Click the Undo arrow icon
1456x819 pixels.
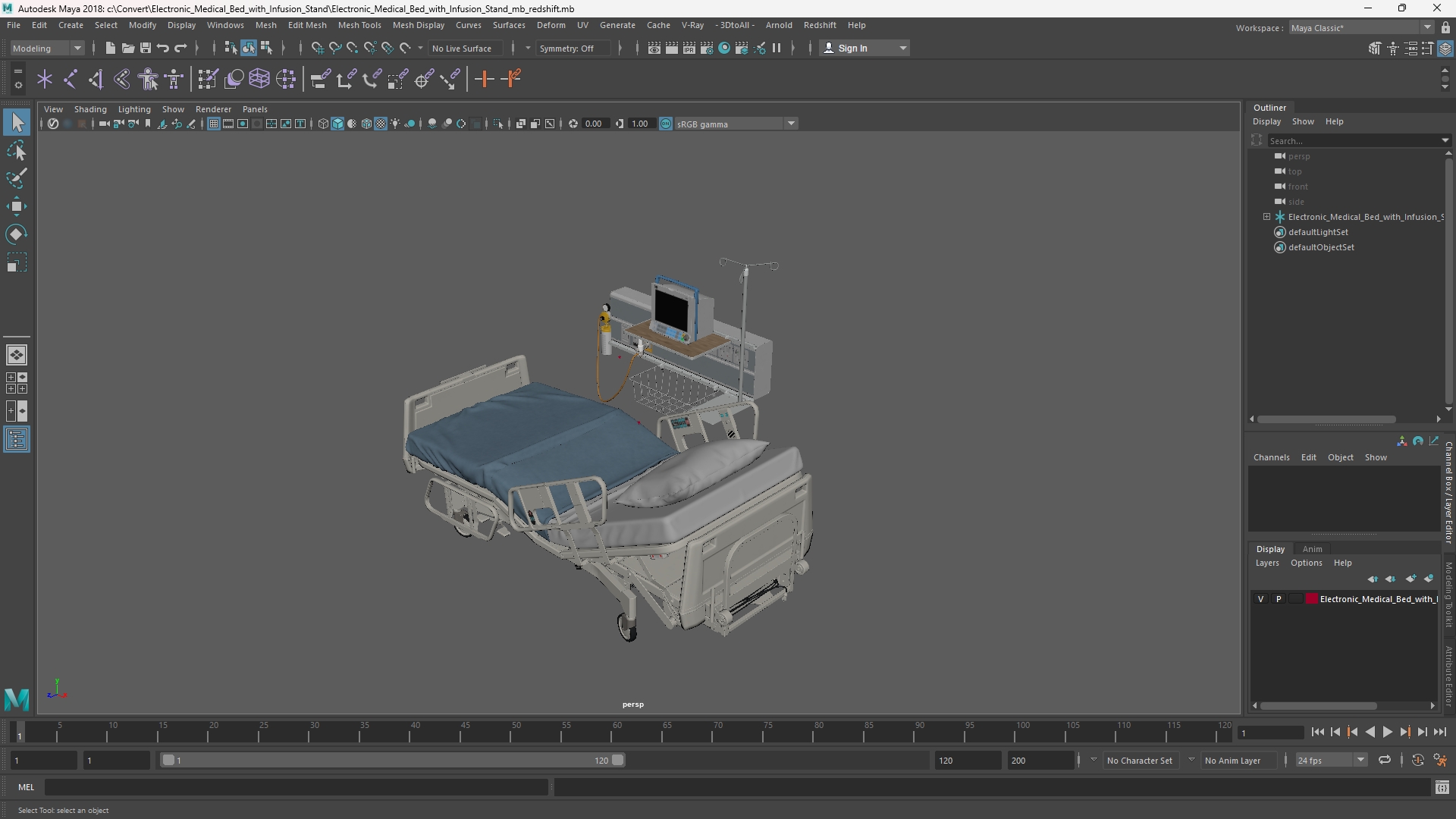(x=163, y=48)
